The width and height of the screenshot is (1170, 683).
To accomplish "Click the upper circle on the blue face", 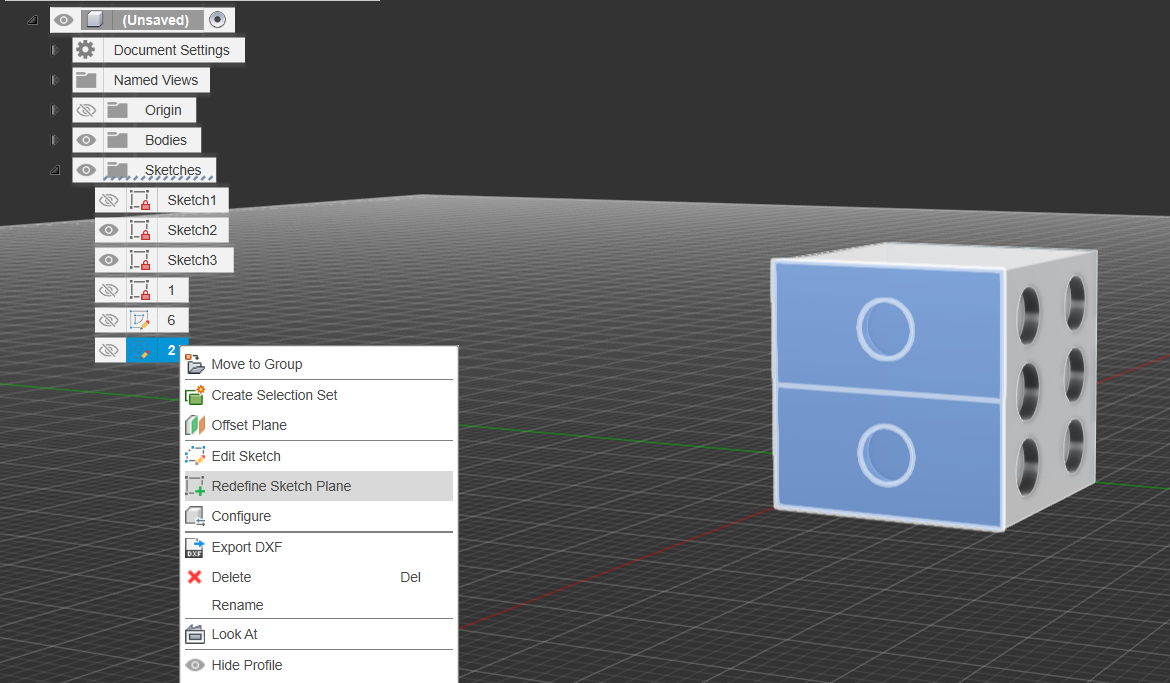I will click(x=885, y=327).
